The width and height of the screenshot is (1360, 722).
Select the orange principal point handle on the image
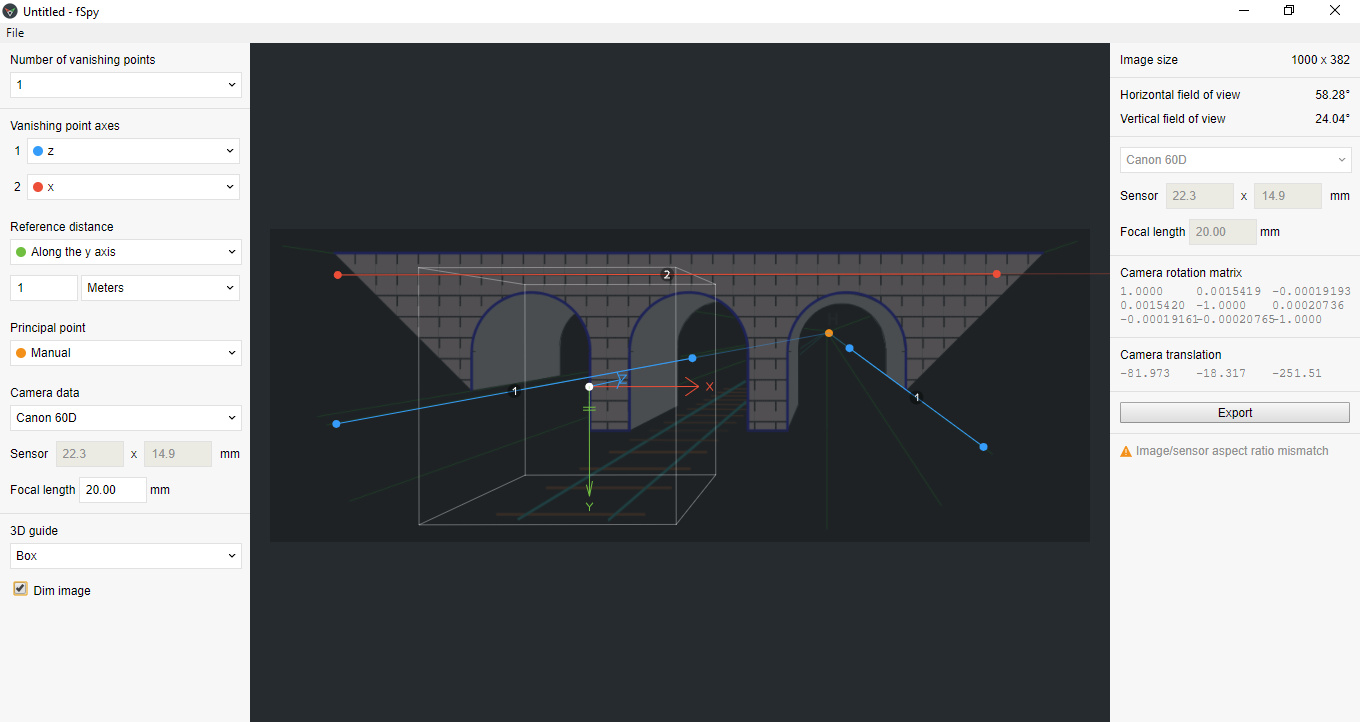829,333
